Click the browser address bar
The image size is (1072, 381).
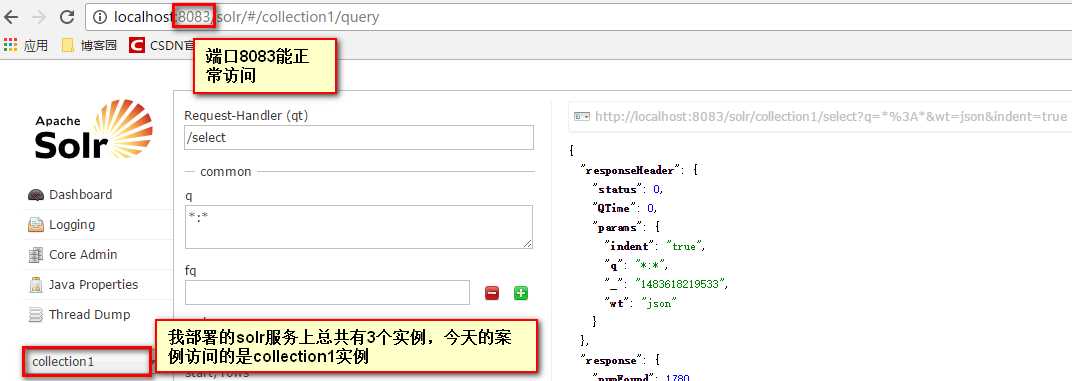pos(578,16)
